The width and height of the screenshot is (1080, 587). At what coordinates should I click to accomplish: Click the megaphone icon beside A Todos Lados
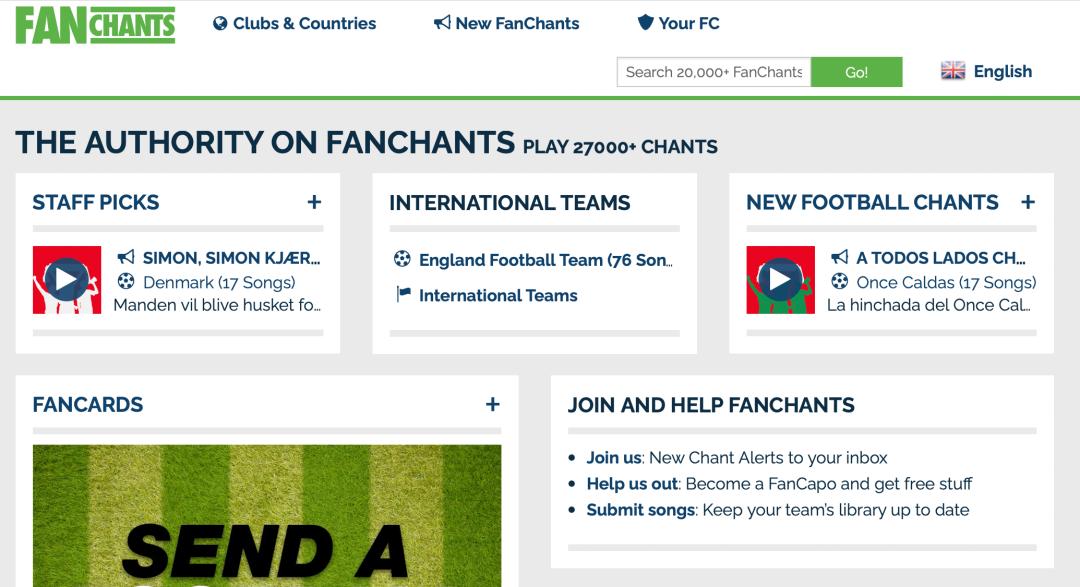tap(840, 258)
